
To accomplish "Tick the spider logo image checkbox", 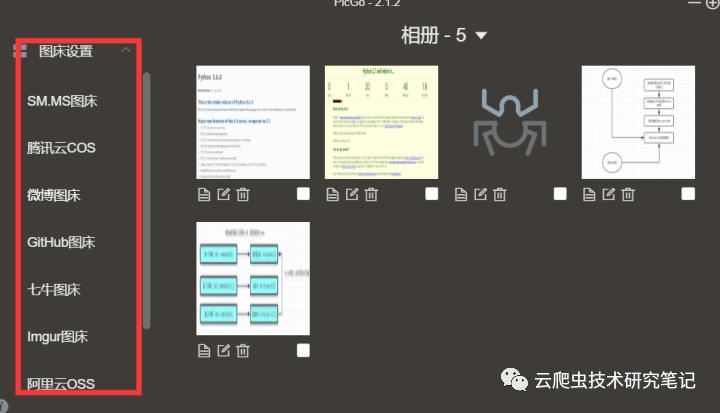I will click(x=560, y=194).
